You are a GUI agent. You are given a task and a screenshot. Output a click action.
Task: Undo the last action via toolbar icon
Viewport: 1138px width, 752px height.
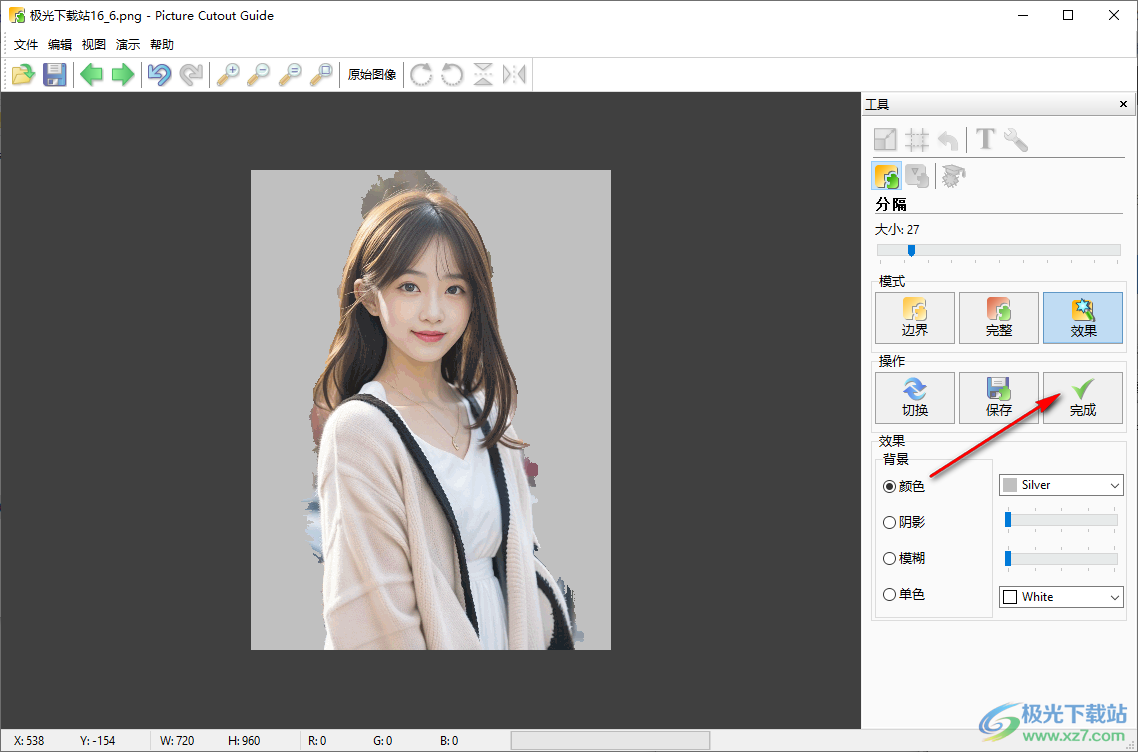click(159, 74)
